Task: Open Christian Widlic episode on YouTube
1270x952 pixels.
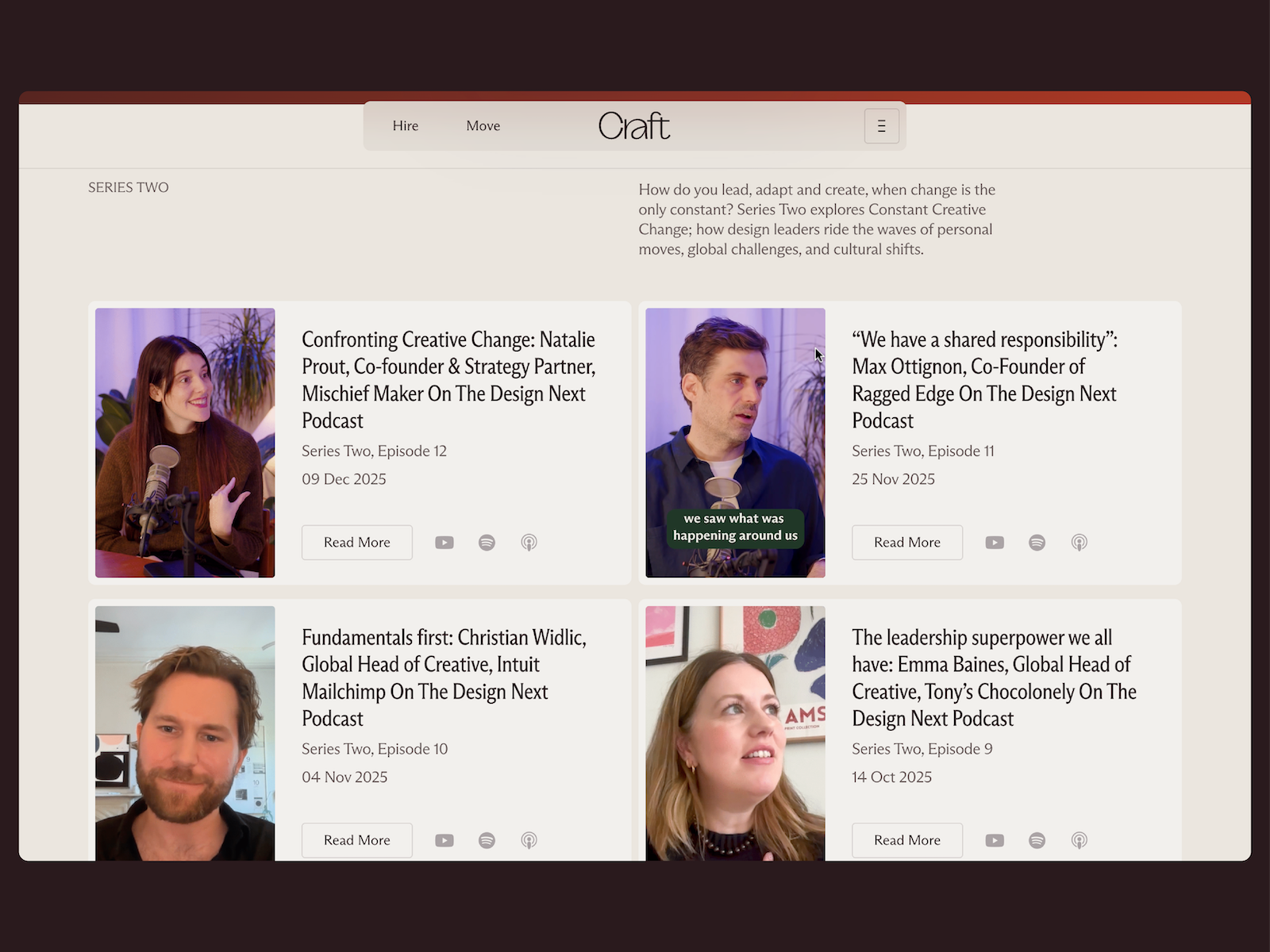Action: (x=444, y=839)
